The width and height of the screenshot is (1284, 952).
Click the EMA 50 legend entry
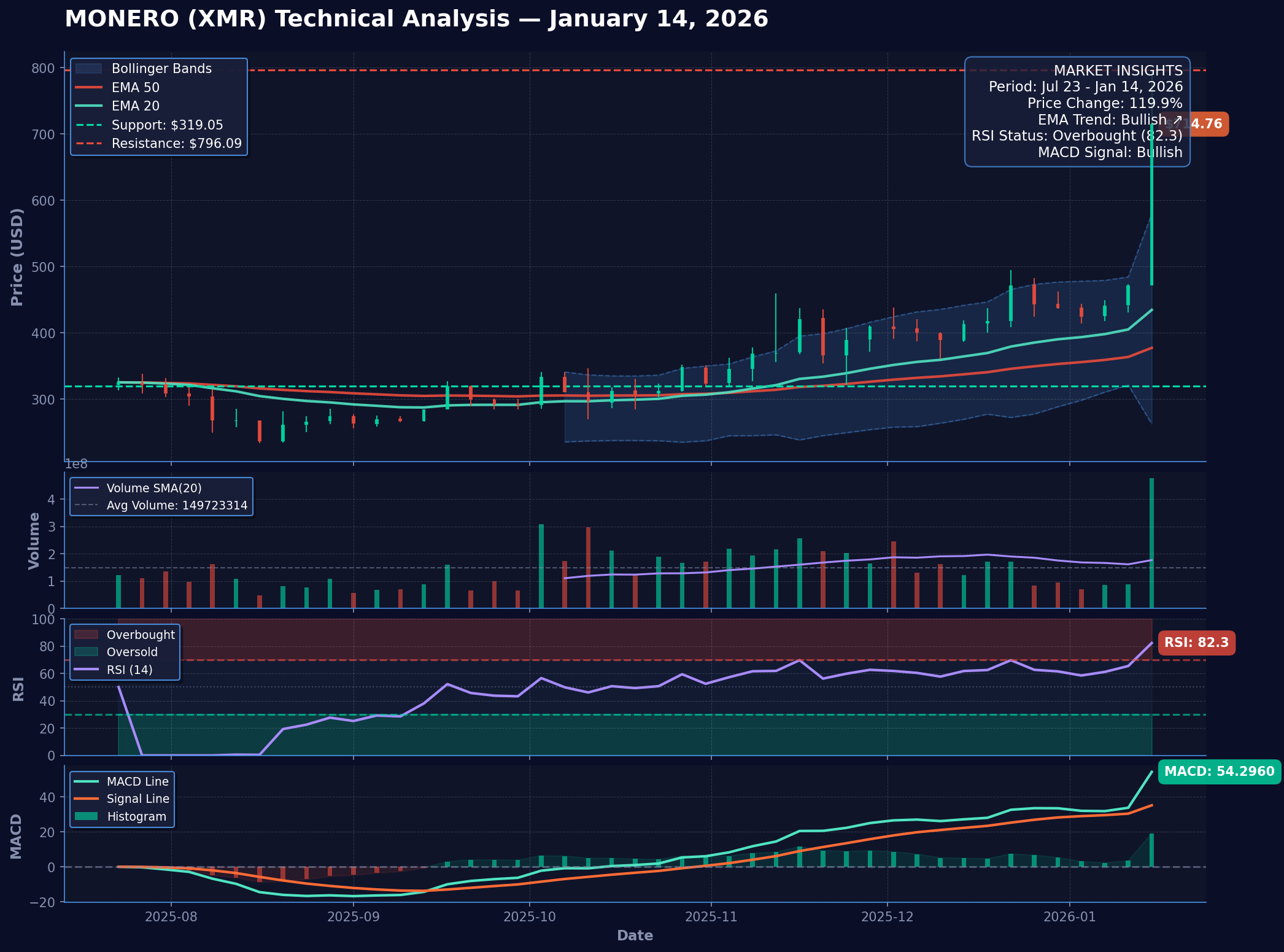point(135,88)
